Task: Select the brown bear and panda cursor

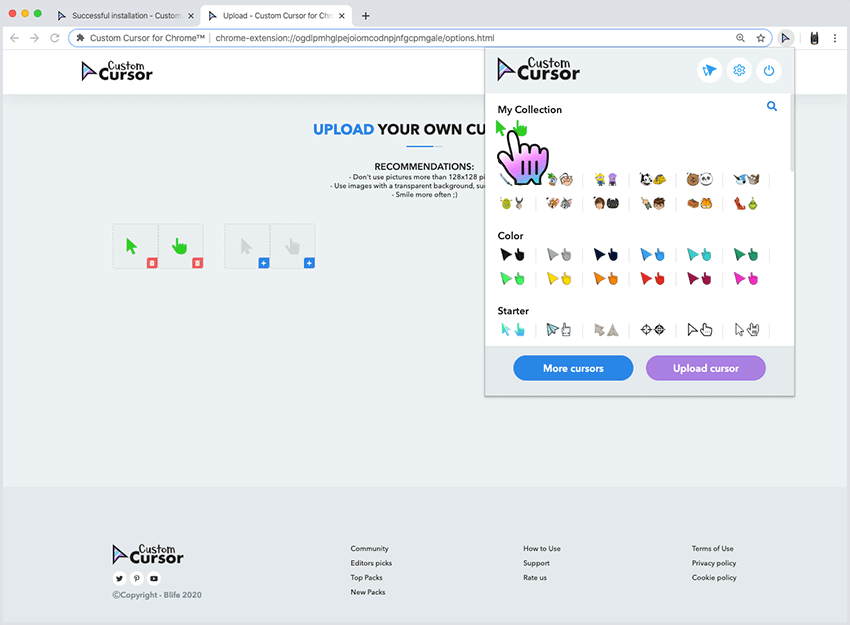Action: pos(699,179)
